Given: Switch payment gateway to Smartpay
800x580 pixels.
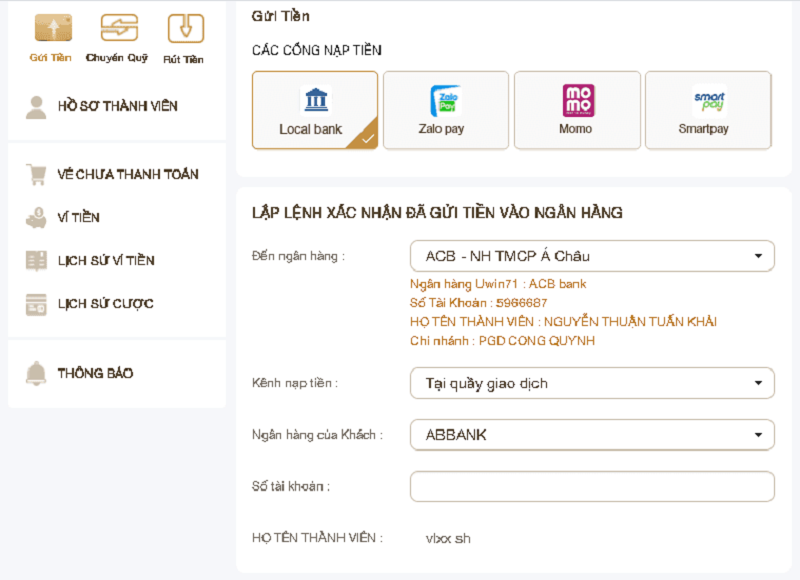Looking at the screenshot, I should click(x=708, y=110).
